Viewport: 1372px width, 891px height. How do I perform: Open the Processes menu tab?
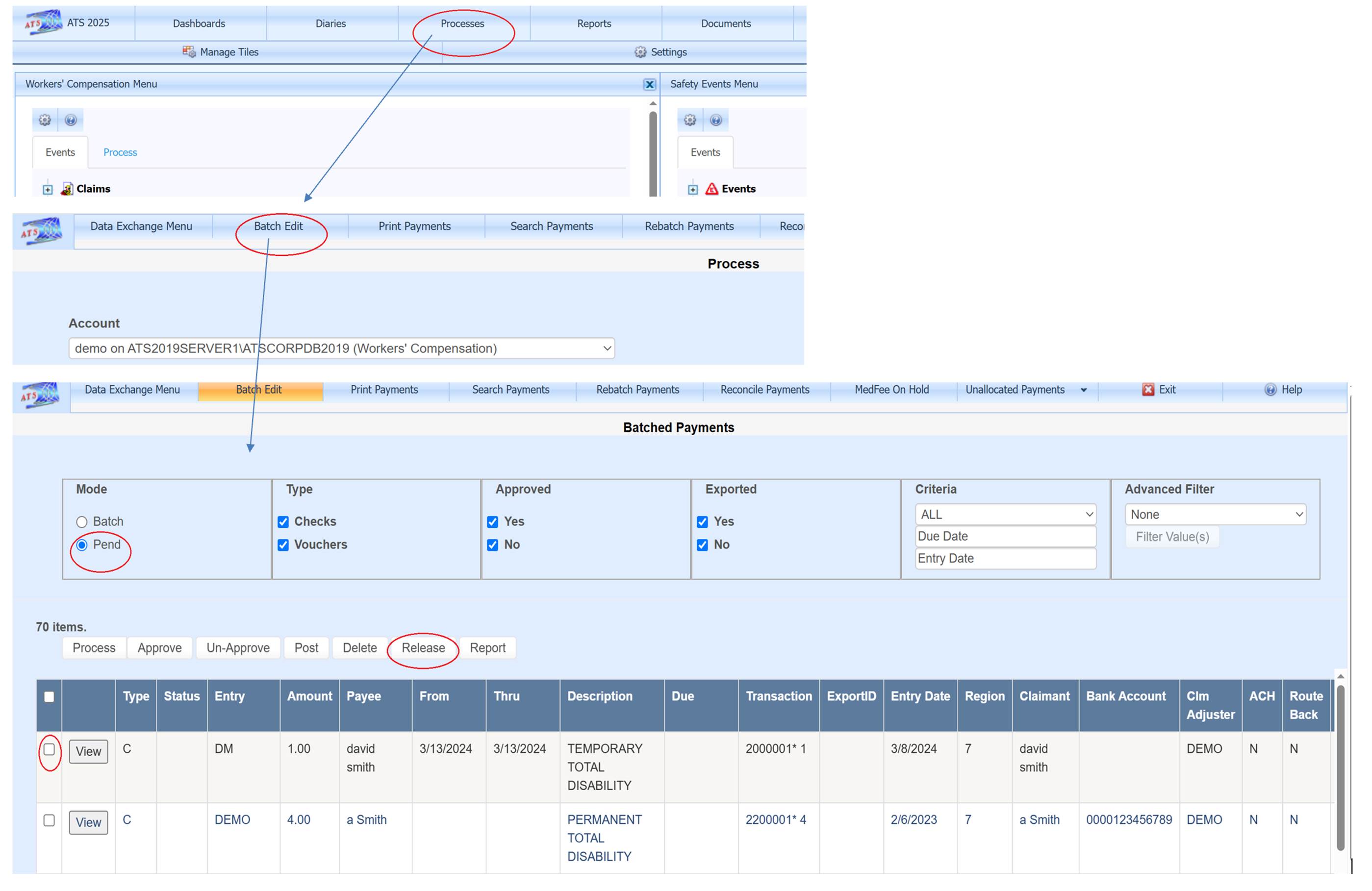pos(462,24)
